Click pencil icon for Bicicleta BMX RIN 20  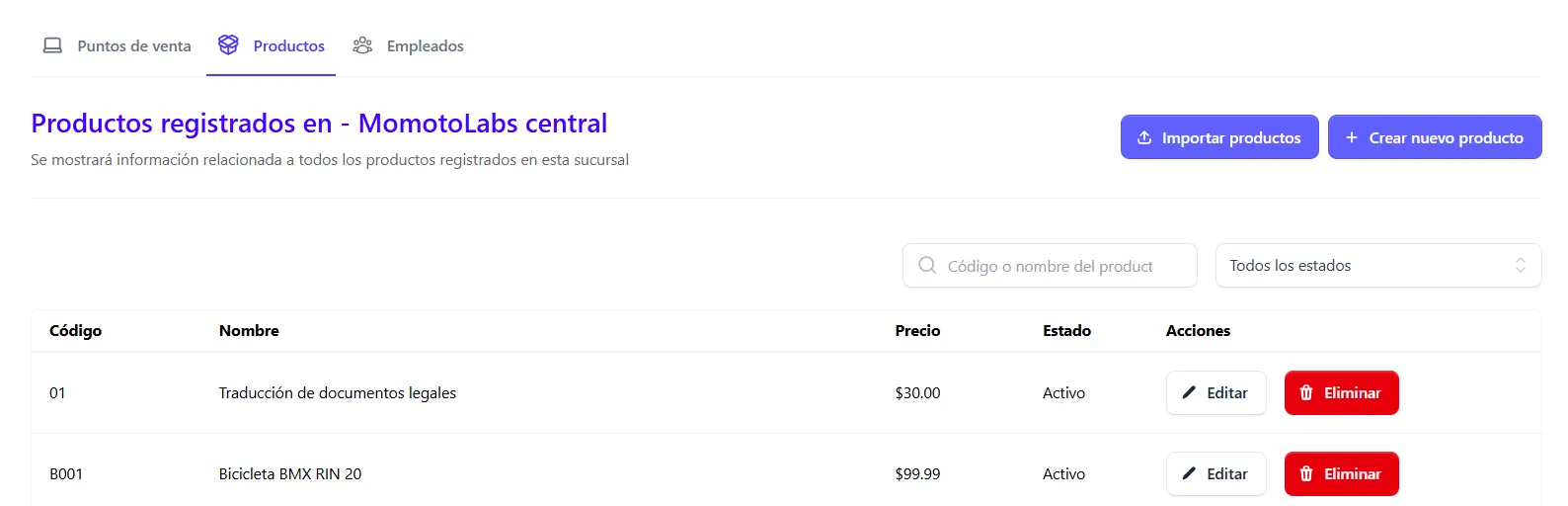pyautogui.click(x=1189, y=473)
